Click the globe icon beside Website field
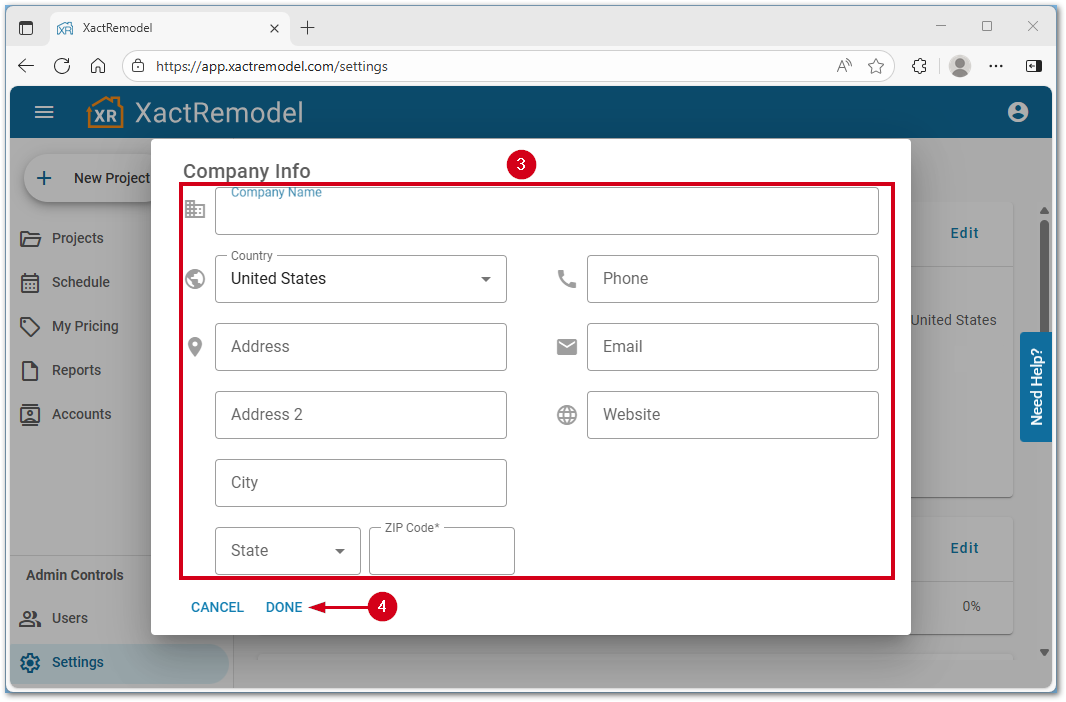The image size is (1066, 702). pos(567,414)
